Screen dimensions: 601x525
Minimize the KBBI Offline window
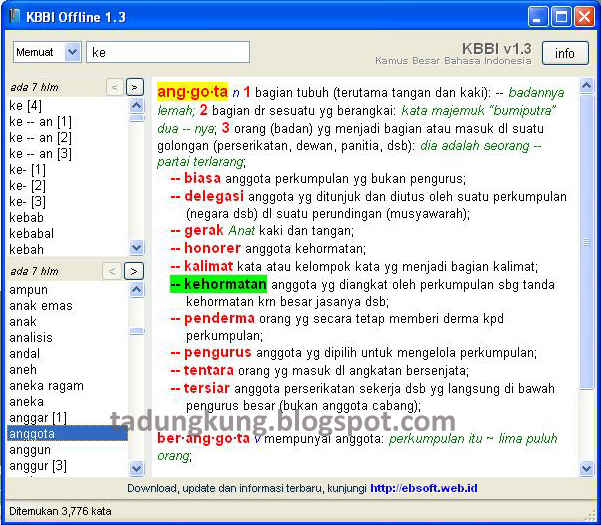[x=537, y=17]
